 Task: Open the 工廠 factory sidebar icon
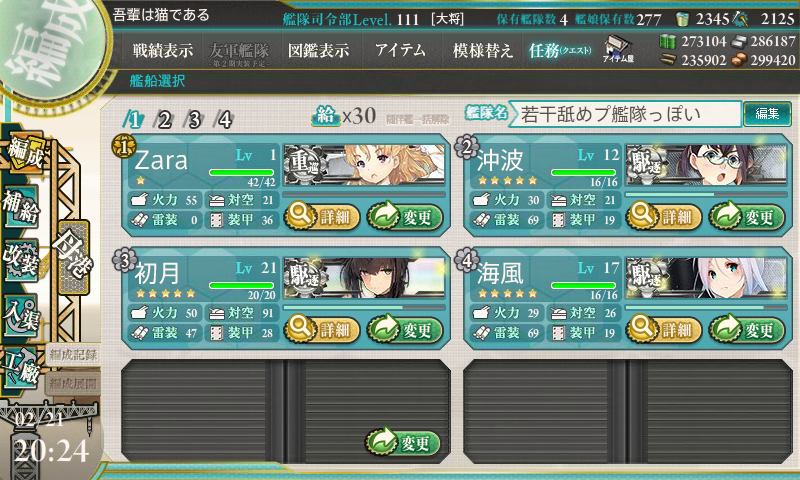(20, 367)
